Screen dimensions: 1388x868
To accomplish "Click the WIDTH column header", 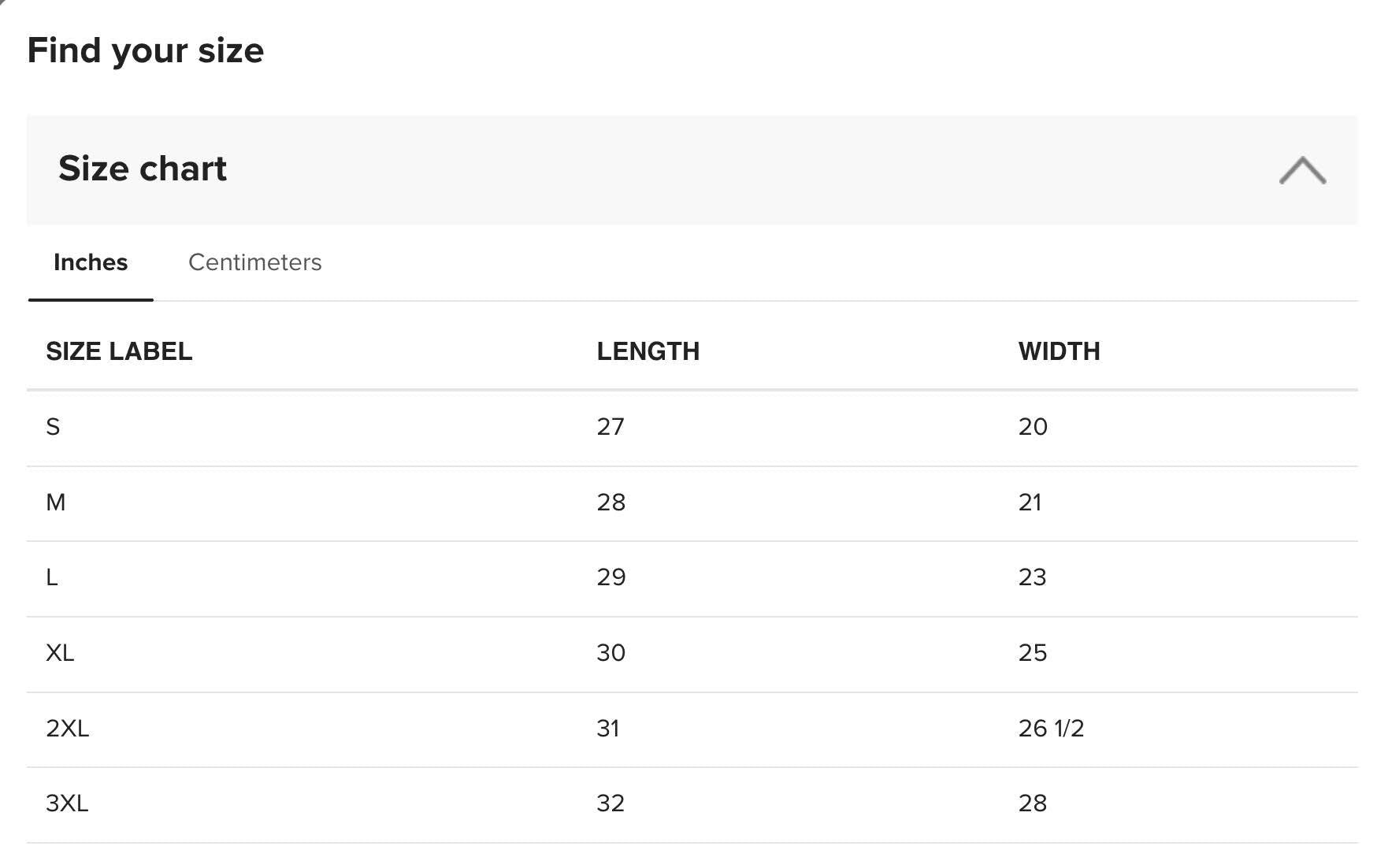I will coord(1059,351).
